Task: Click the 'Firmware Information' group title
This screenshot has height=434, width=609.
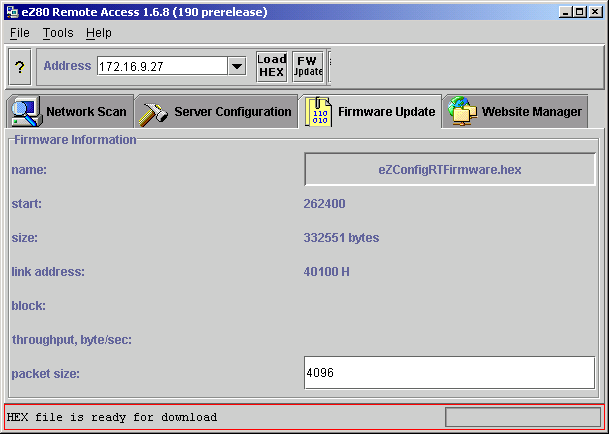Action: click(75, 139)
